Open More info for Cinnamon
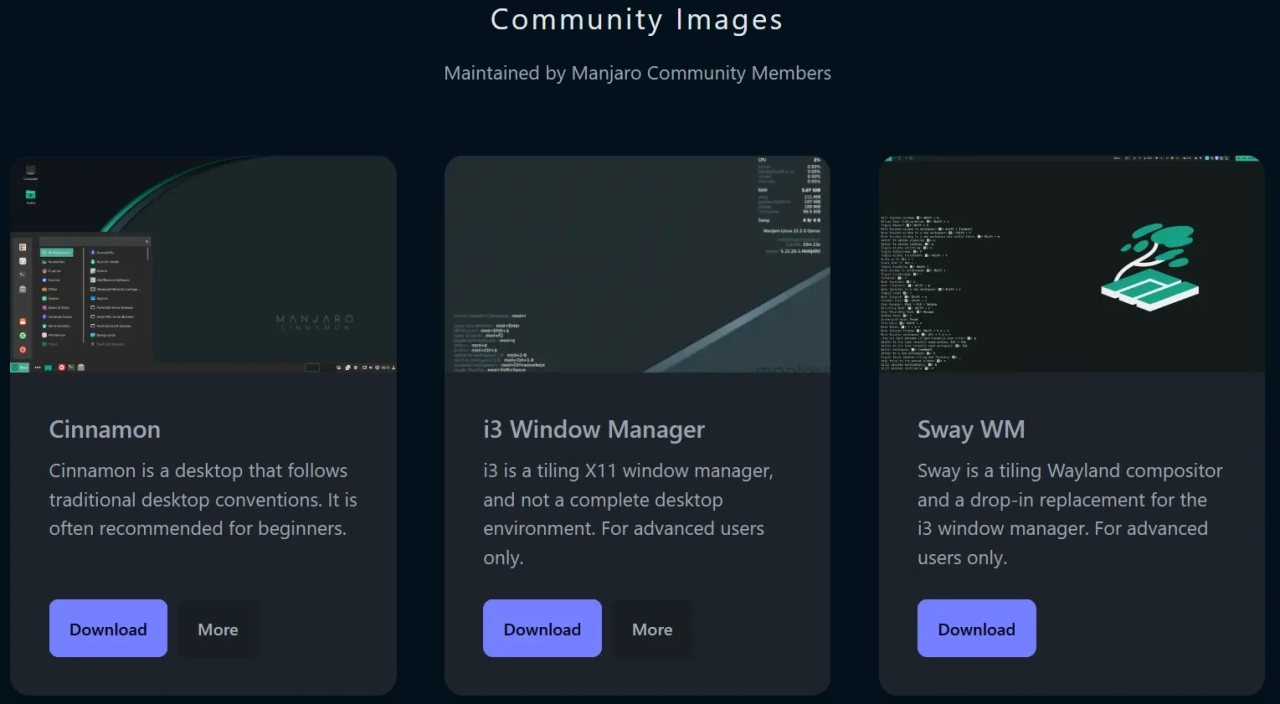Viewport: 1280px width, 704px height. coord(218,629)
